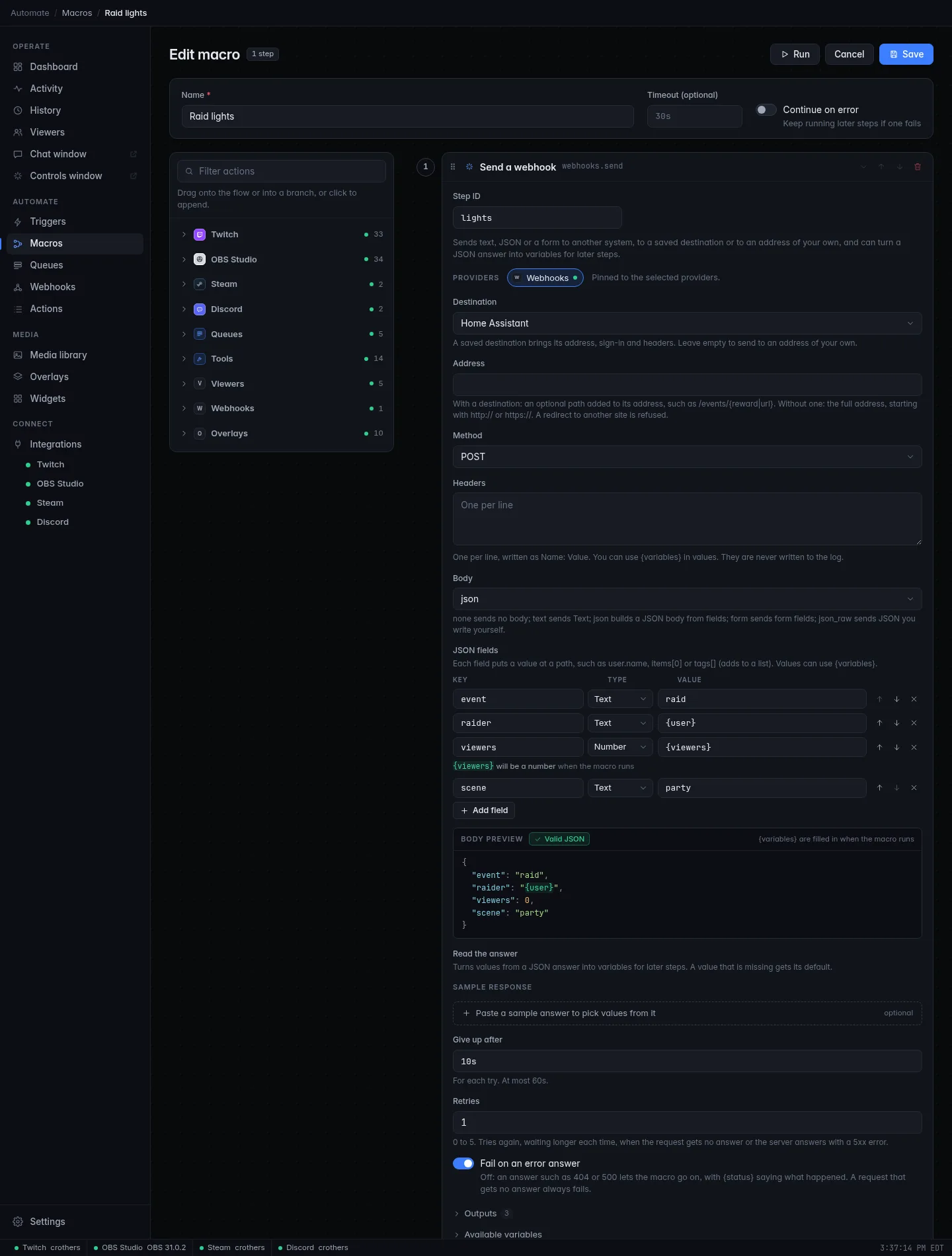Click the Media library sidebar icon
The image size is (952, 1256).
18,355
